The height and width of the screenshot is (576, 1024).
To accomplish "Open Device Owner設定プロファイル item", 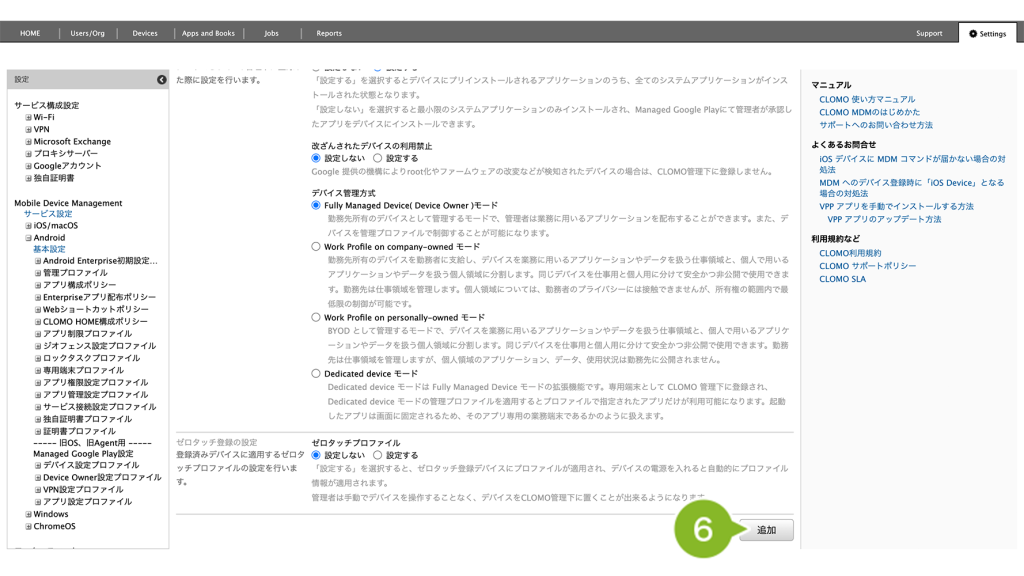I will coord(102,478).
